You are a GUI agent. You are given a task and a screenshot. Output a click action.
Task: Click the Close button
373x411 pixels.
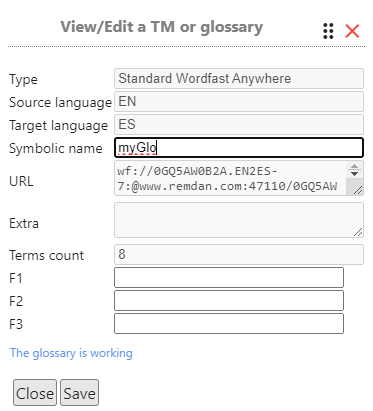coord(35,393)
